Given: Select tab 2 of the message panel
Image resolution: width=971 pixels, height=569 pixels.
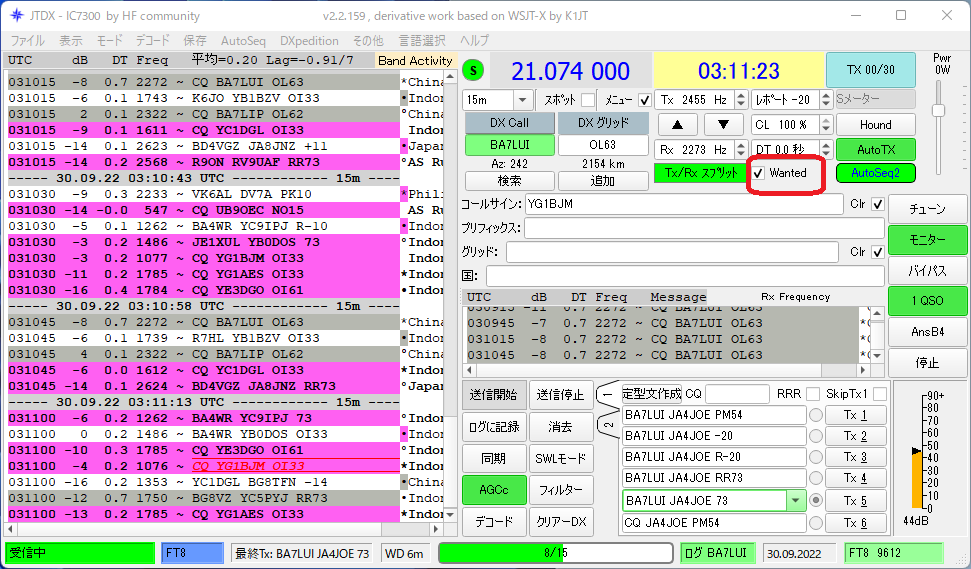Looking at the screenshot, I should coord(608,425).
